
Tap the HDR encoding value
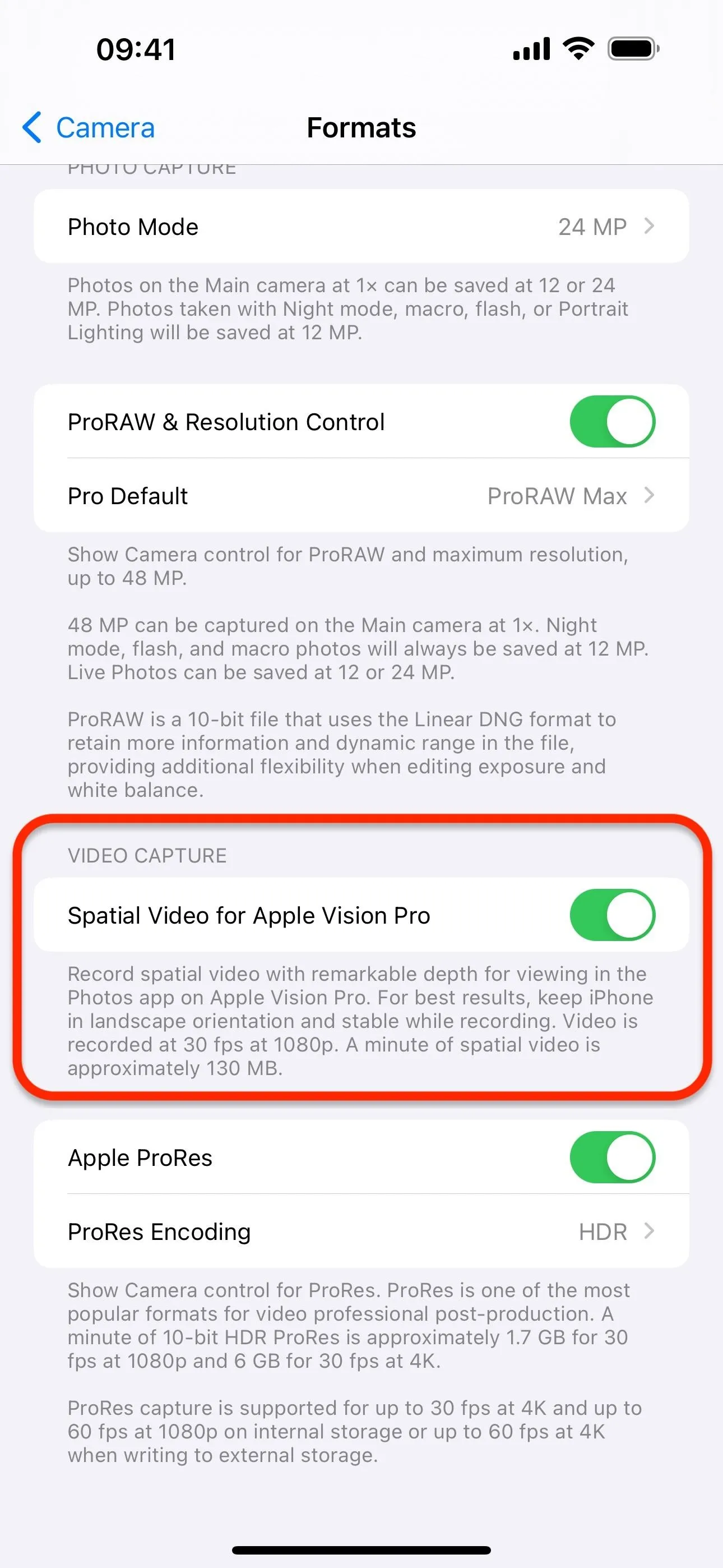[x=602, y=1232]
